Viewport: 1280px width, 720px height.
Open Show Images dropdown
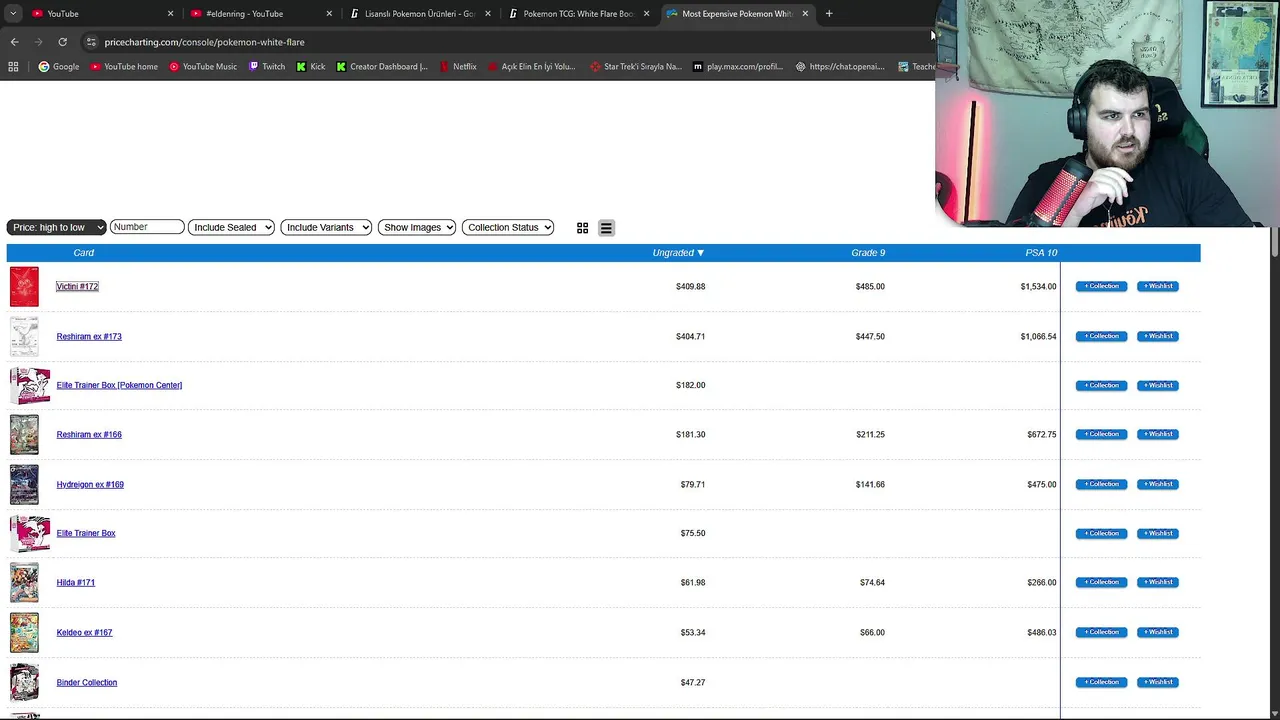pos(417,227)
